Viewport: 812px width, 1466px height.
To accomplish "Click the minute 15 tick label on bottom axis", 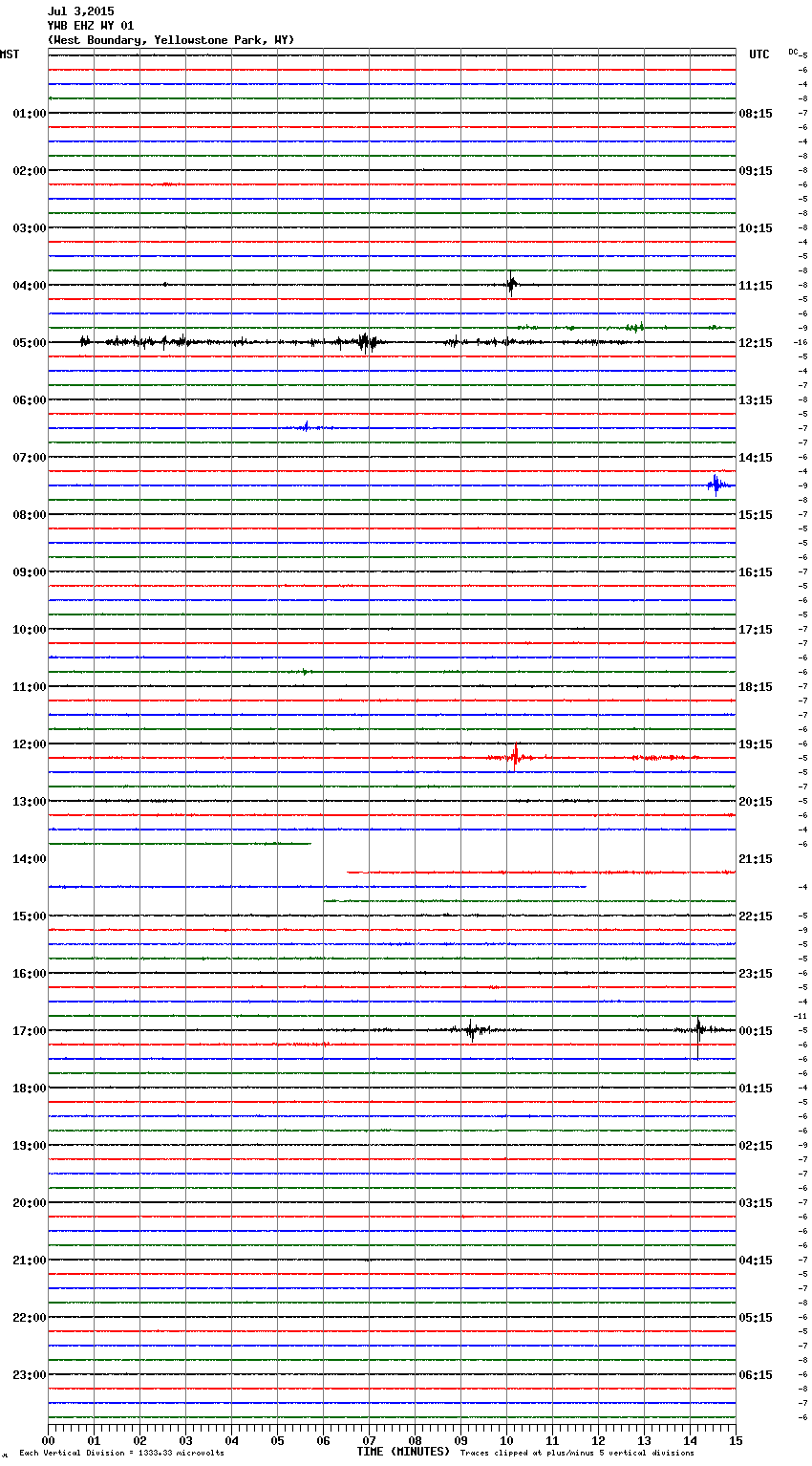I will point(736,1440).
